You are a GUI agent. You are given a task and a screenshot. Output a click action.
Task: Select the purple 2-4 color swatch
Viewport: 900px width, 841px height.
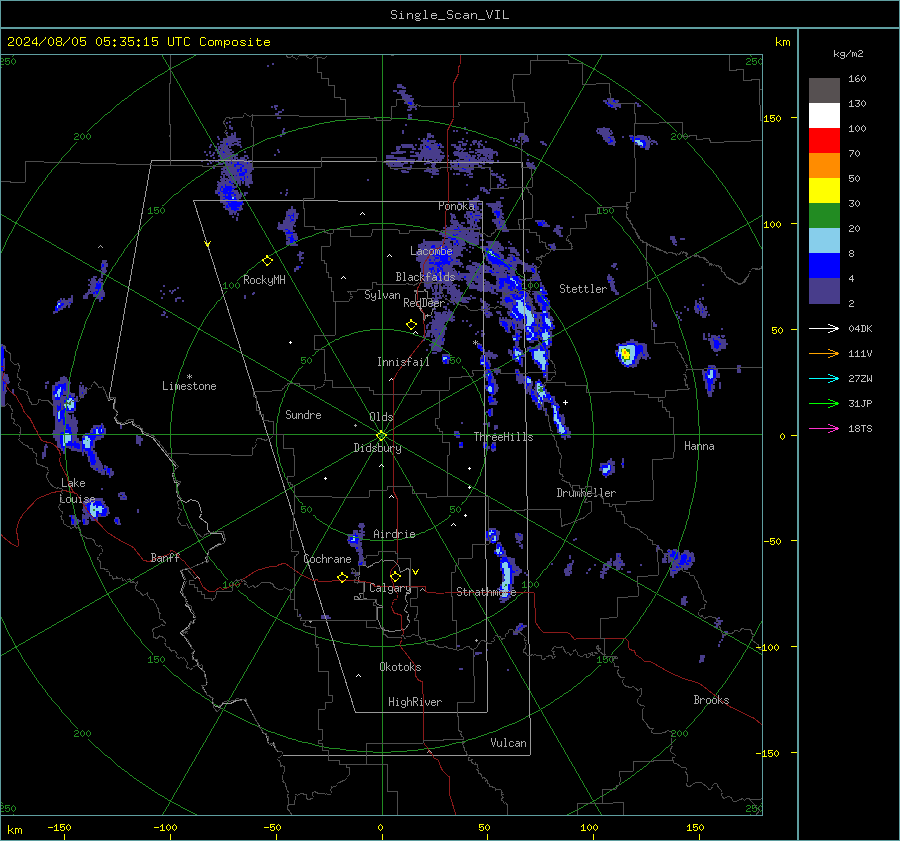(824, 290)
